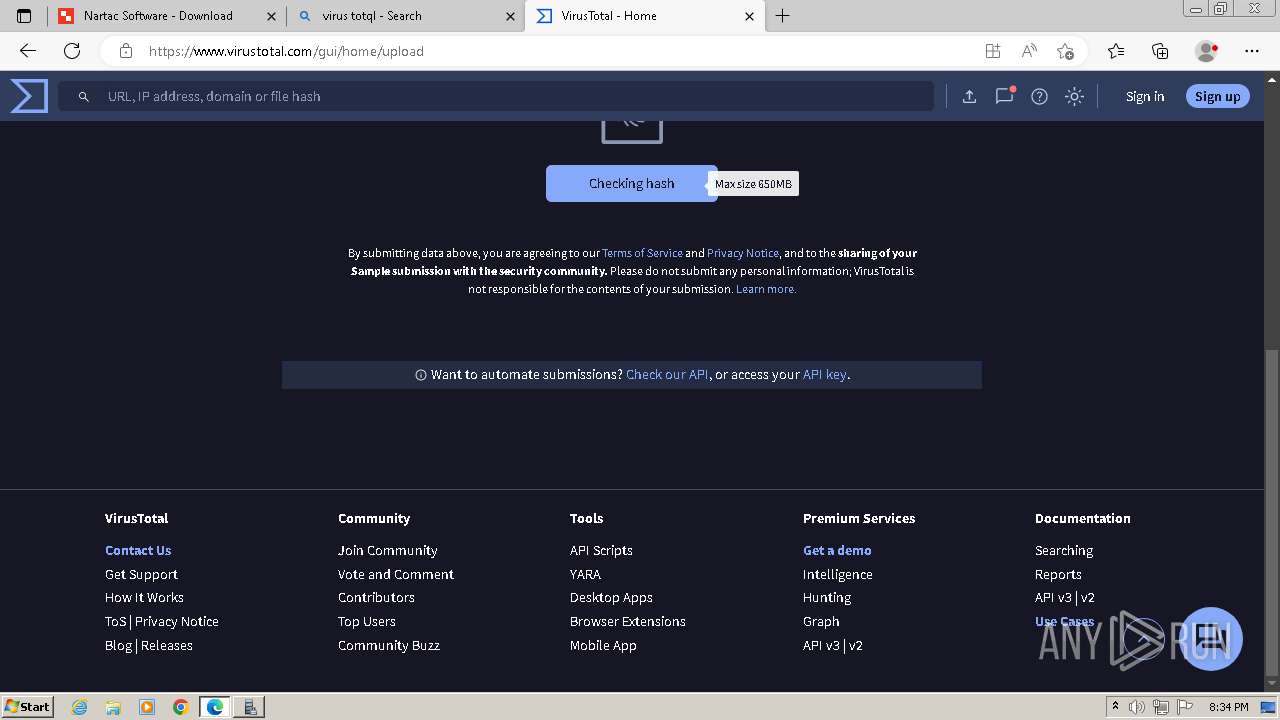Open the Get Support footer link
Image resolution: width=1280 pixels, height=720 pixels.
(141, 575)
